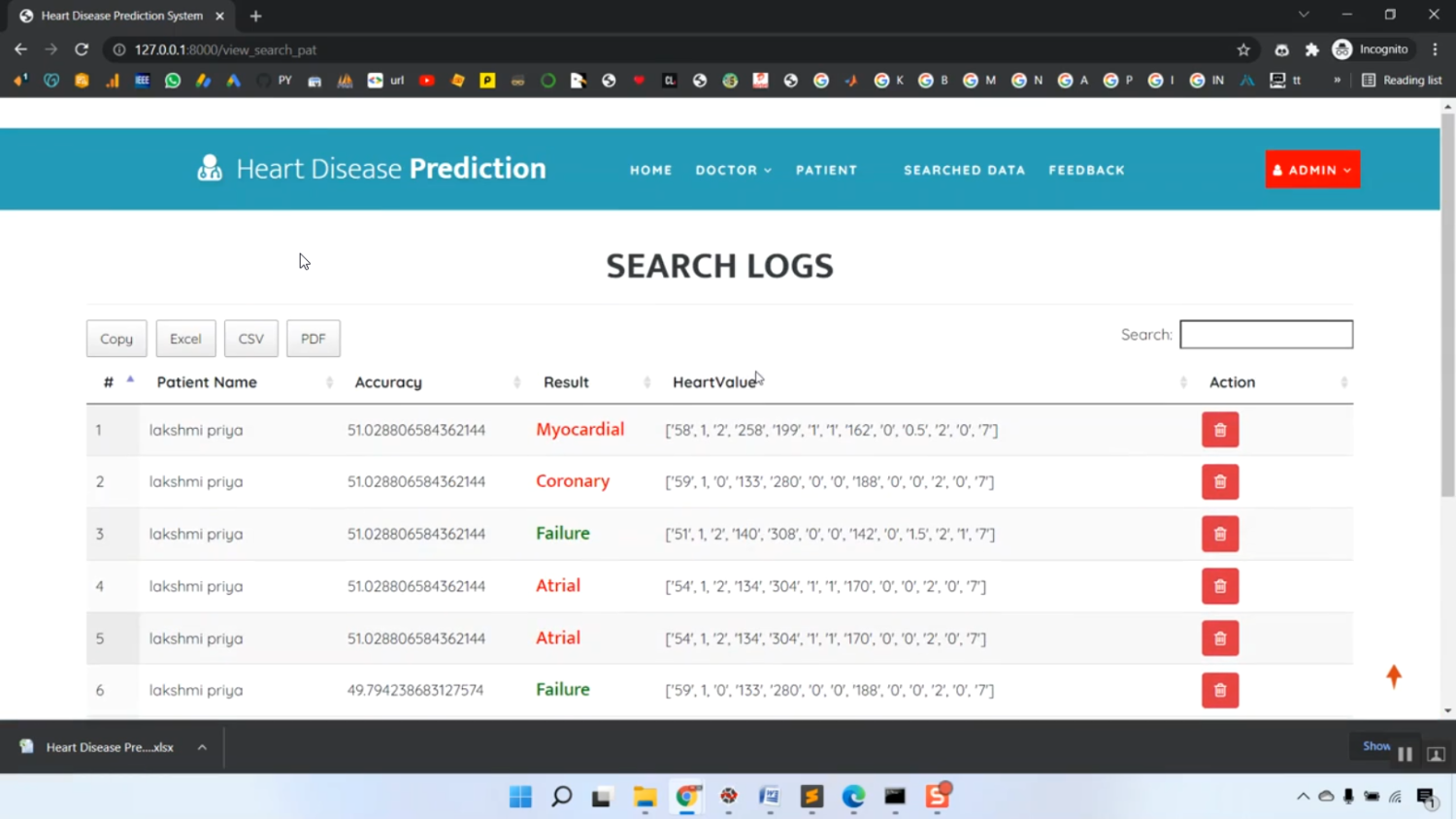The width and height of the screenshot is (1456, 819).
Task: Go to the HOME page
Action: click(x=650, y=170)
